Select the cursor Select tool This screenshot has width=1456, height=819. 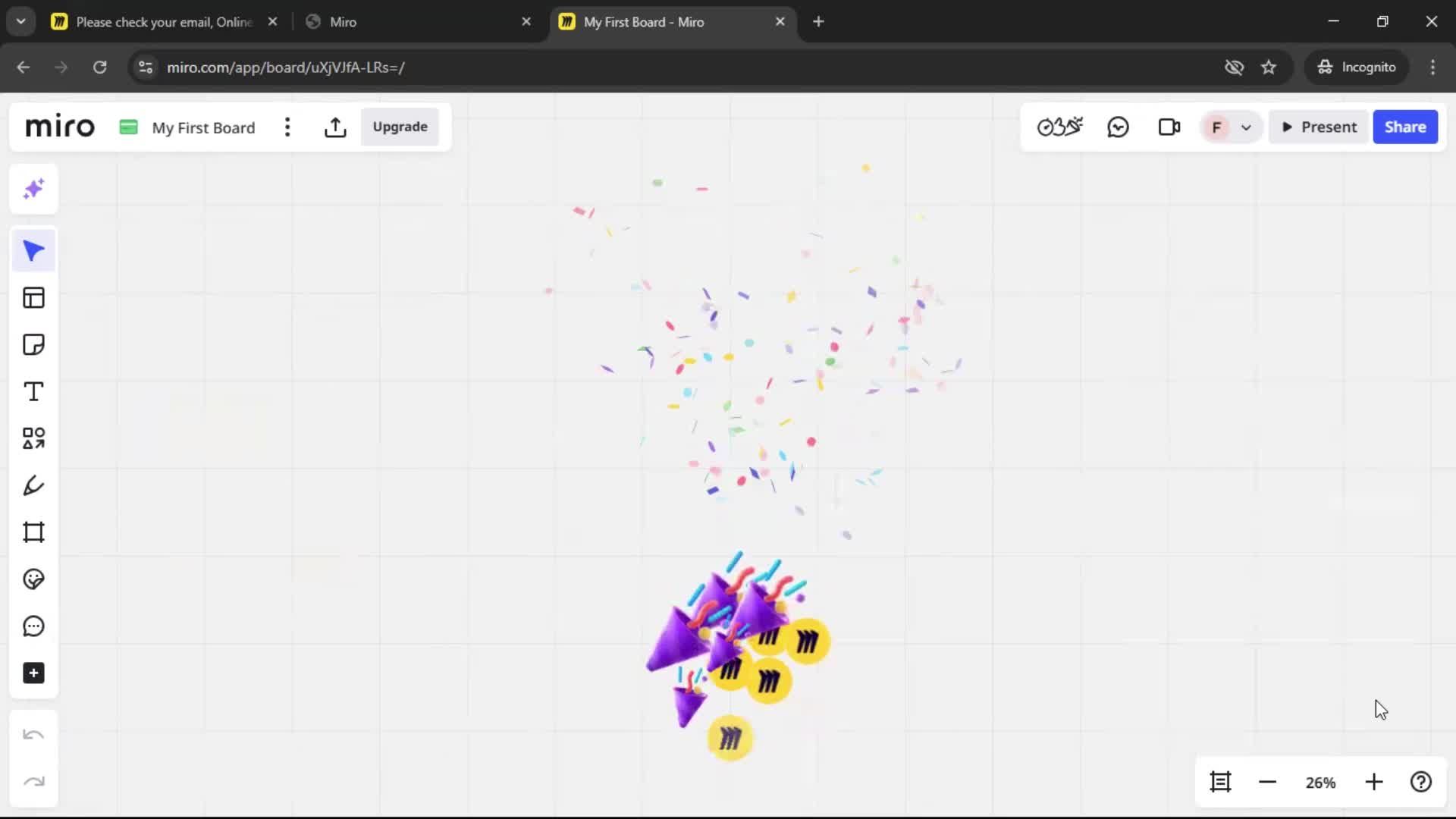(33, 251)
